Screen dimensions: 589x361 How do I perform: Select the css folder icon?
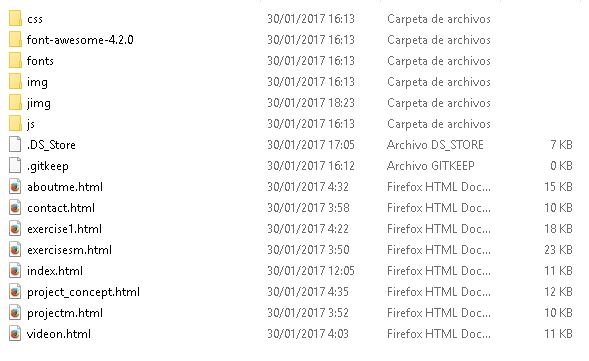click(x=15, y=18)
